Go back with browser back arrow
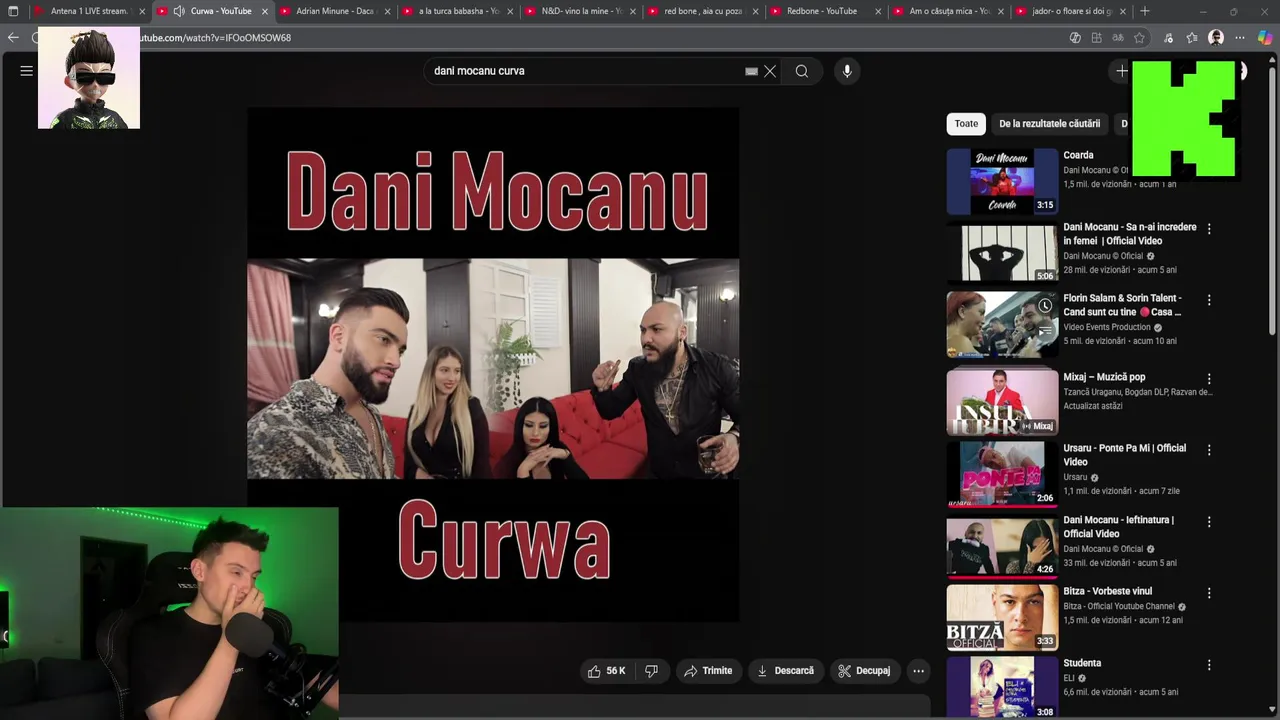The width and height of the screenshot is (1280, 720). [x=13, y=38]
